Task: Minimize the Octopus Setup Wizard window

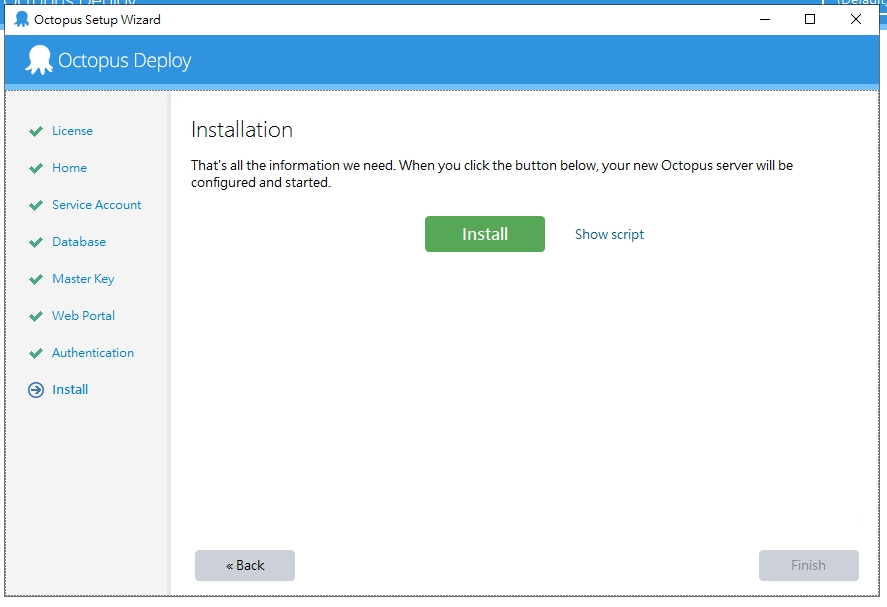Action: tap(765, 19)
